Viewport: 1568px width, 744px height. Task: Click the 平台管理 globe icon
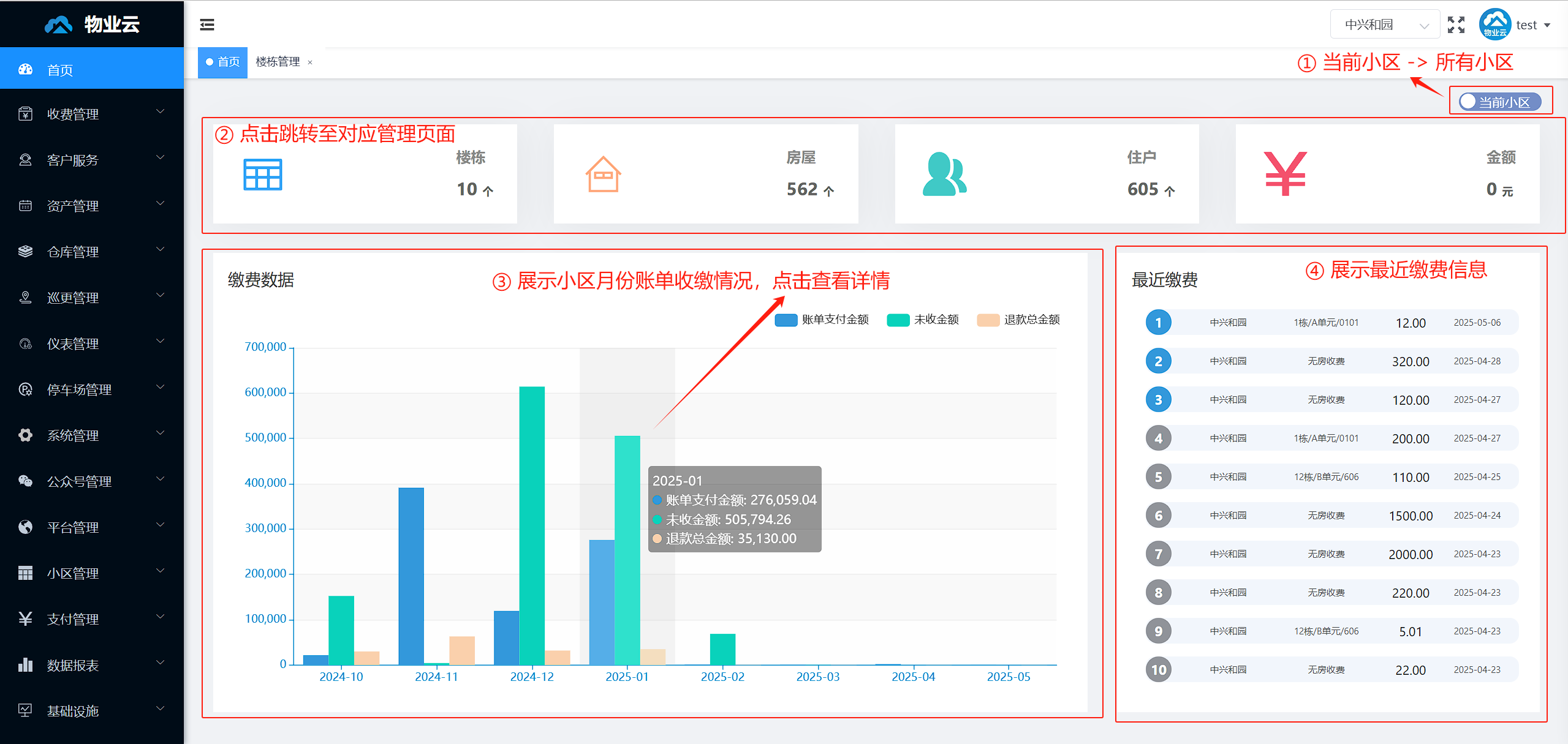tap(25, 527)
